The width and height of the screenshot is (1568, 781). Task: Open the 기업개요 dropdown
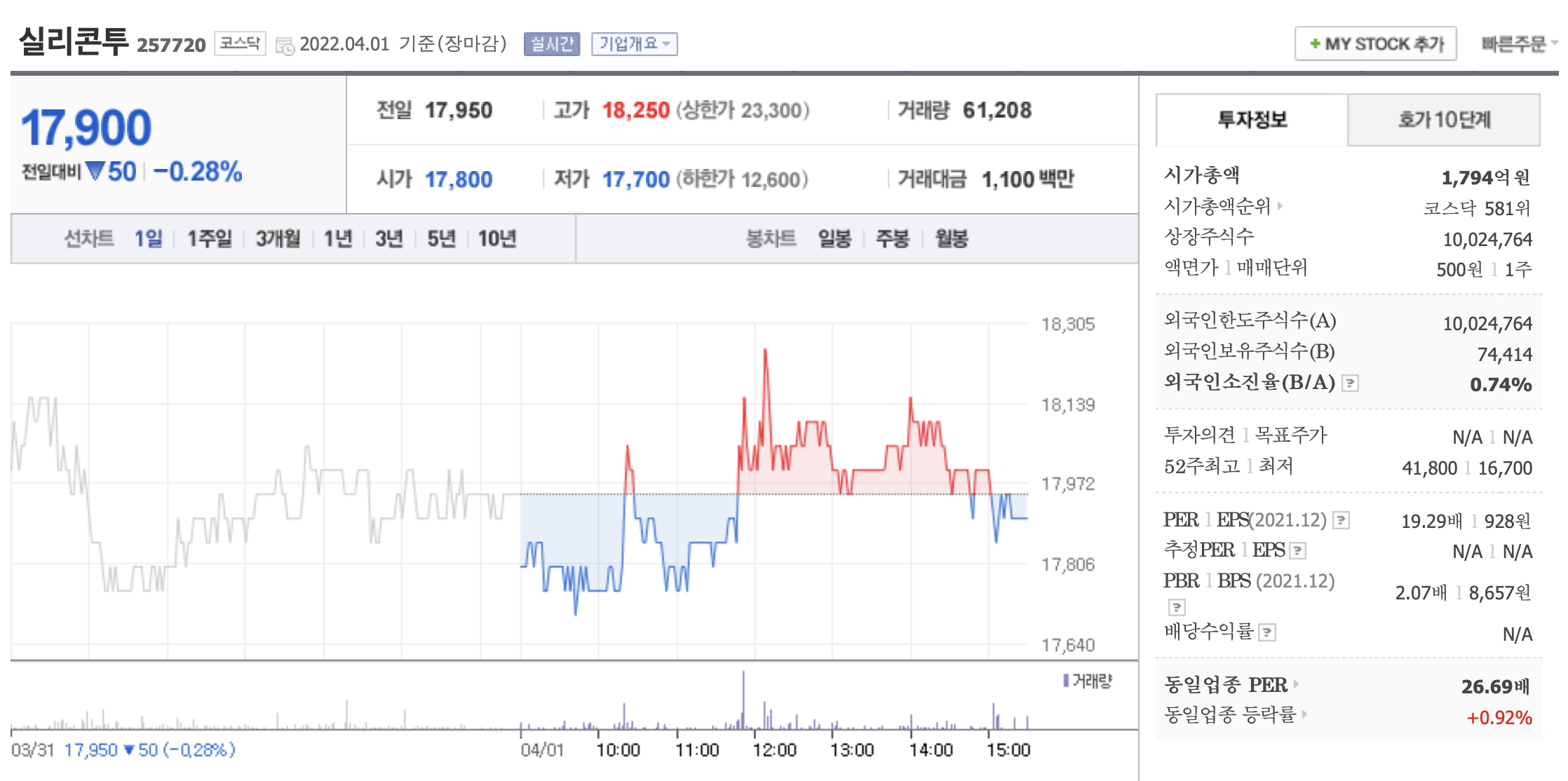point(634,44)
